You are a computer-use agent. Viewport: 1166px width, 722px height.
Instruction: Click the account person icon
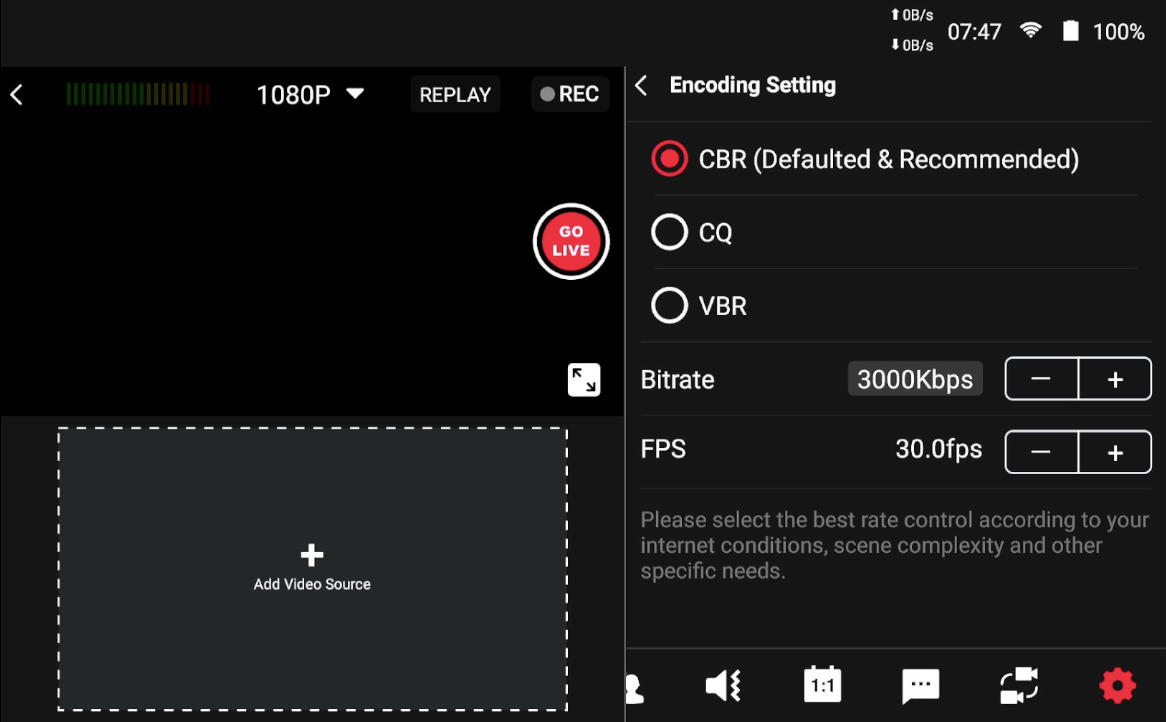coord(634,686)
